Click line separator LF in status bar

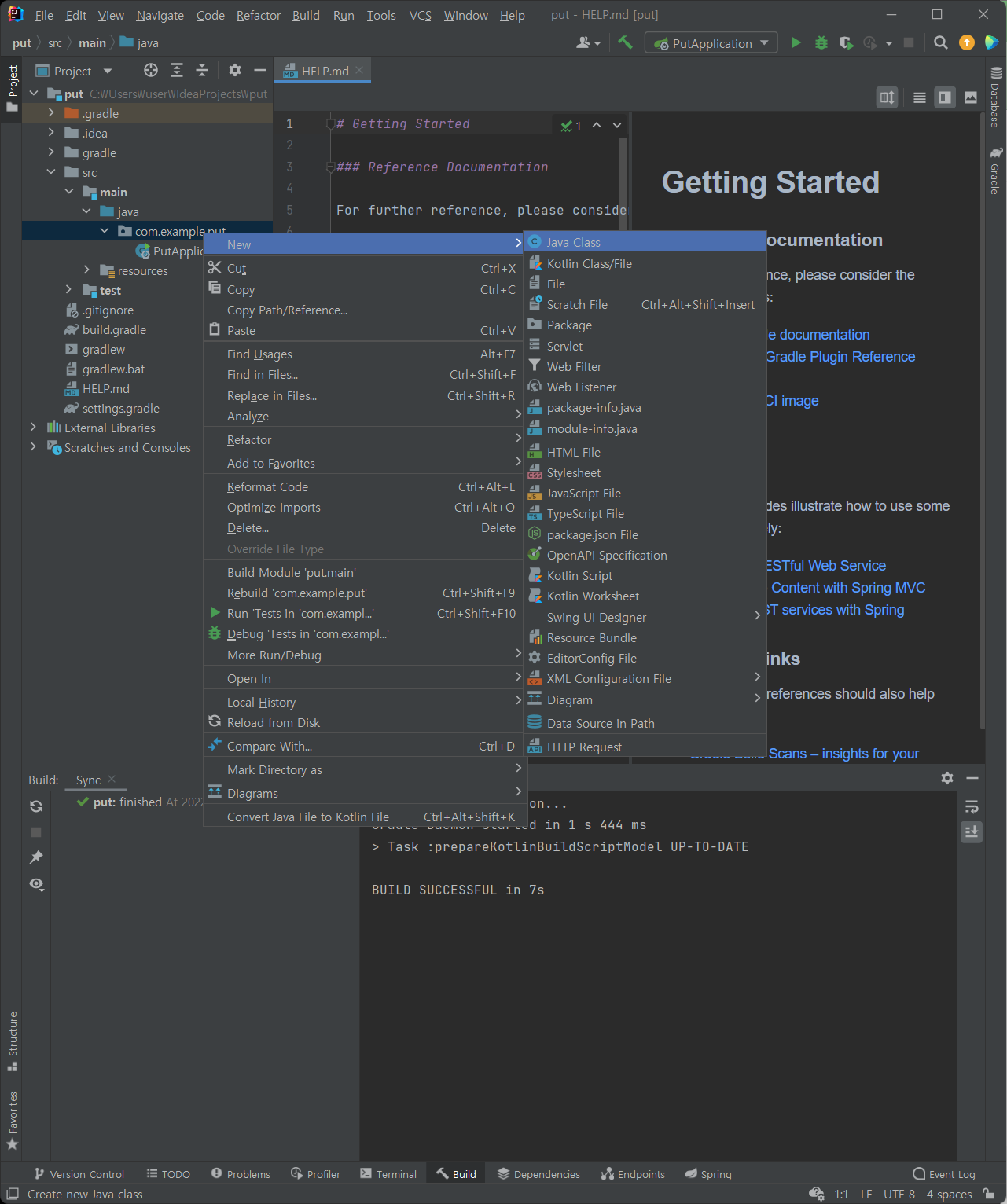(x=866, y=1194)
